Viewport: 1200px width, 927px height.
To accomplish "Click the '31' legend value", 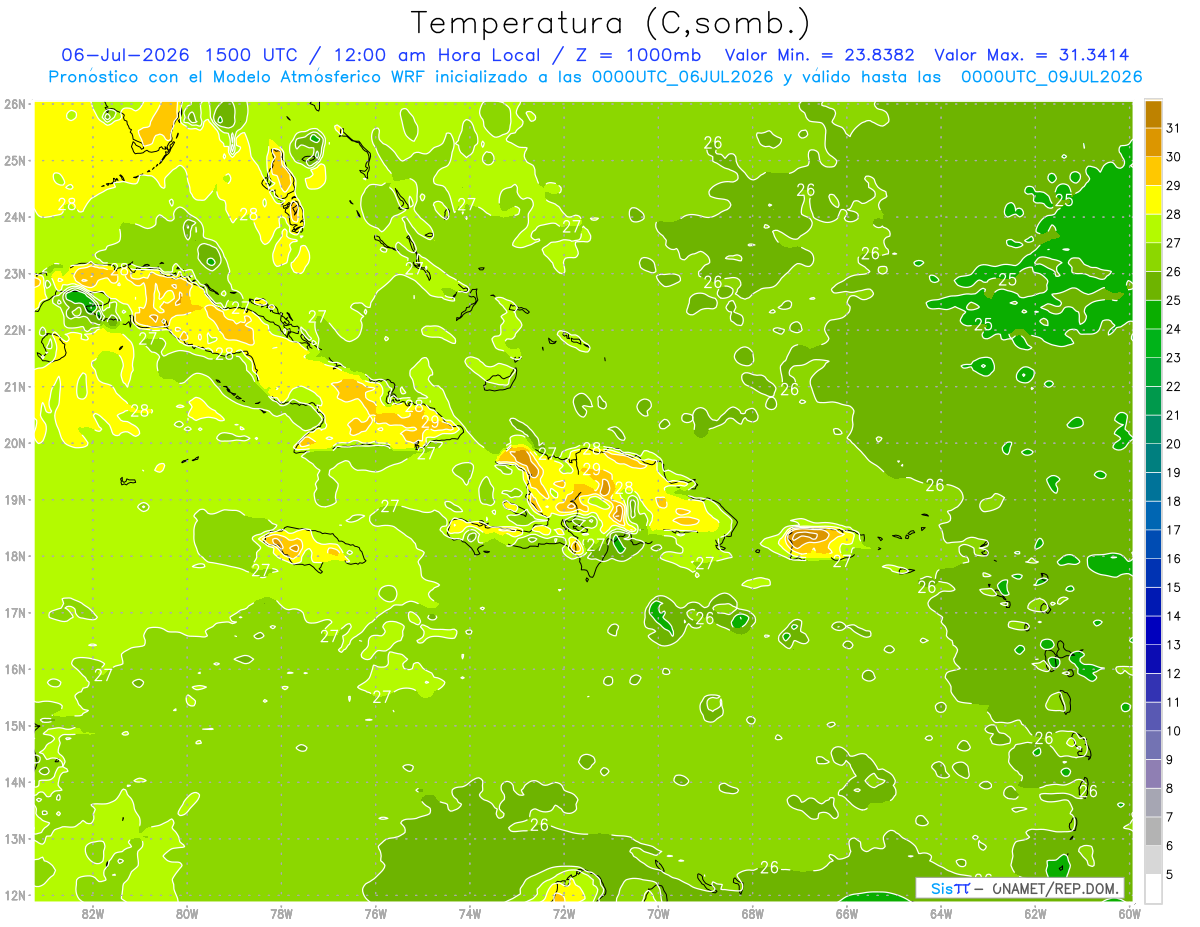I will [x=1174, y=128].
